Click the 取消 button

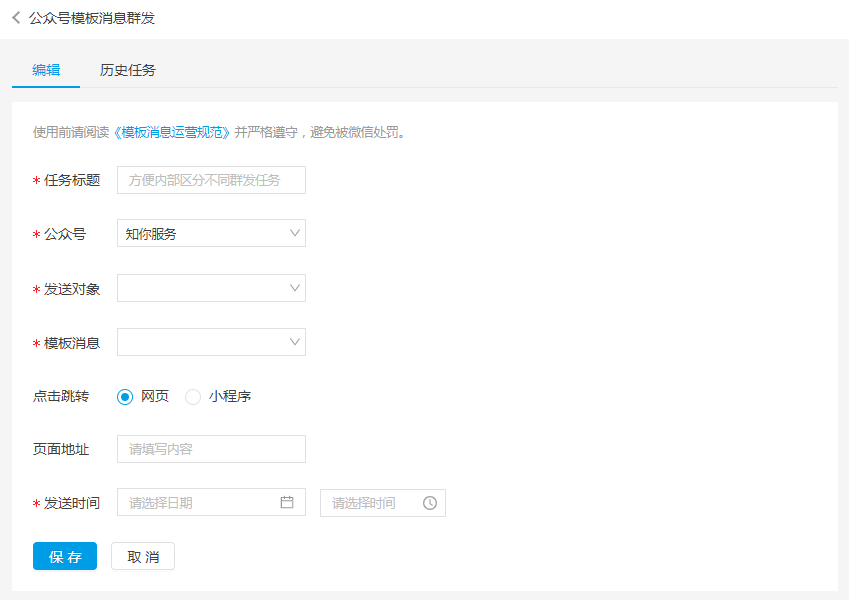pos(143,556)
